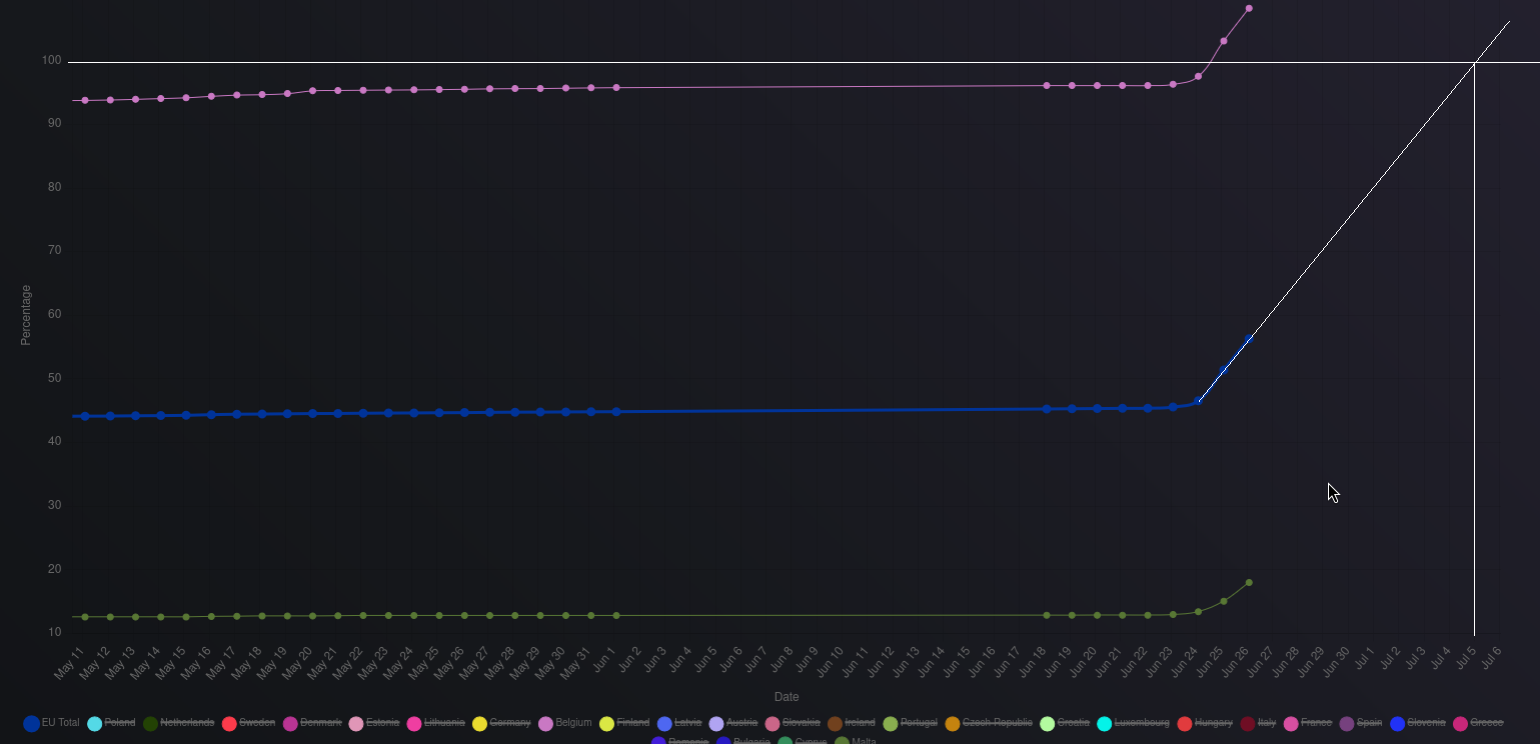Screen dimensions: 1540x744
Task: Select EU Total's Jun 24 data point
Action: (1198, 402)
